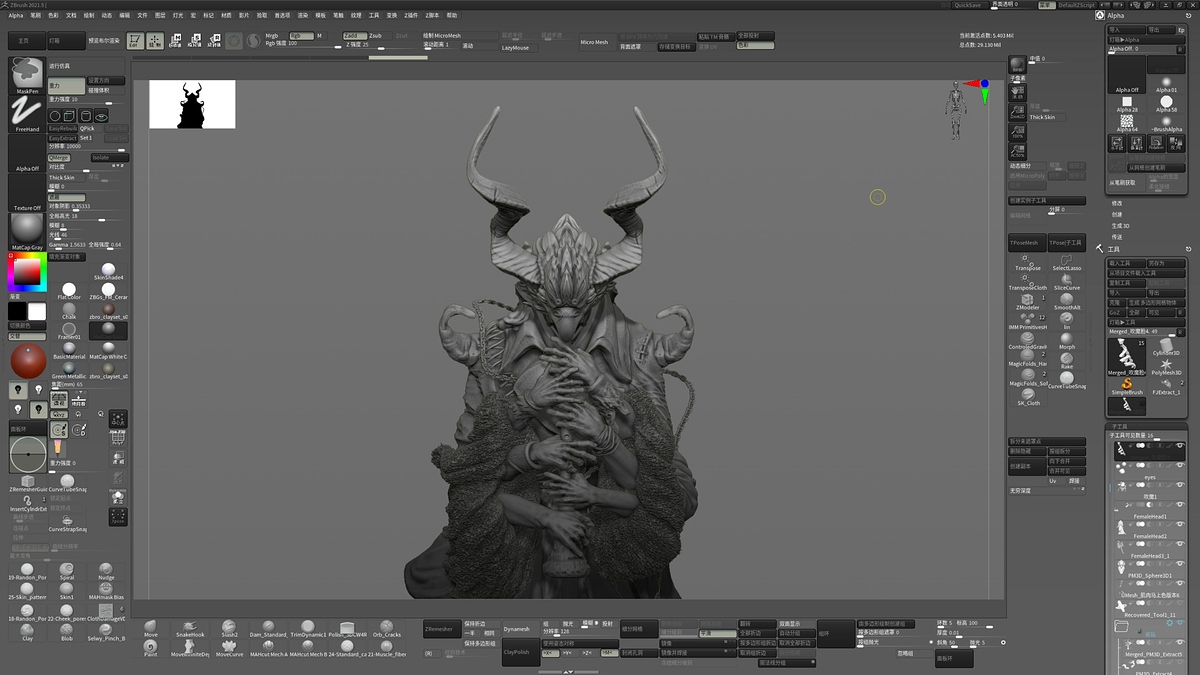Choose the Dam_Standard brush
1200x675 pixels.
269,628
